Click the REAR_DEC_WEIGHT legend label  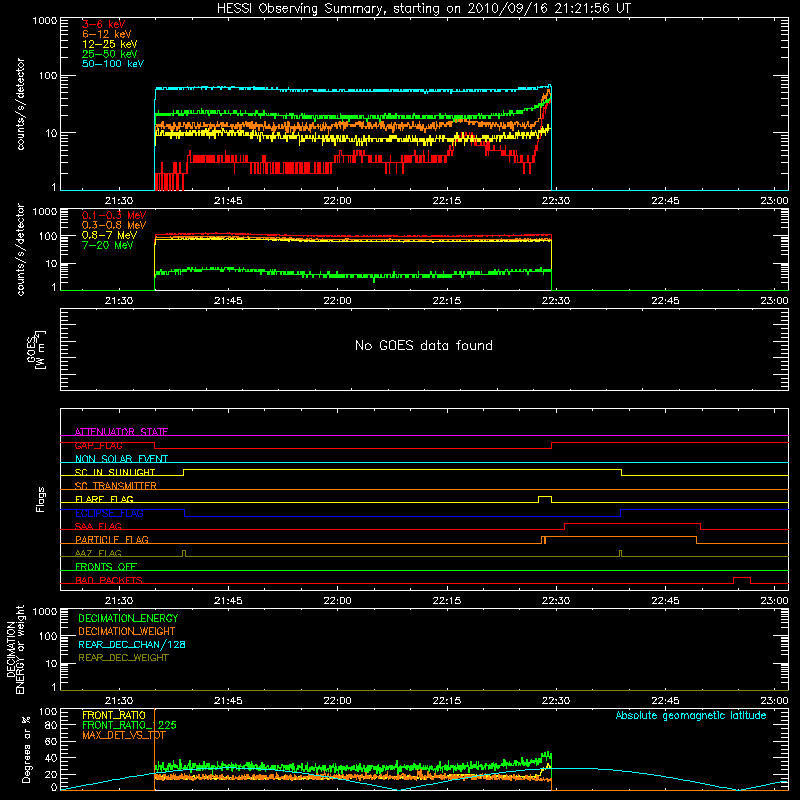(123, 658)
